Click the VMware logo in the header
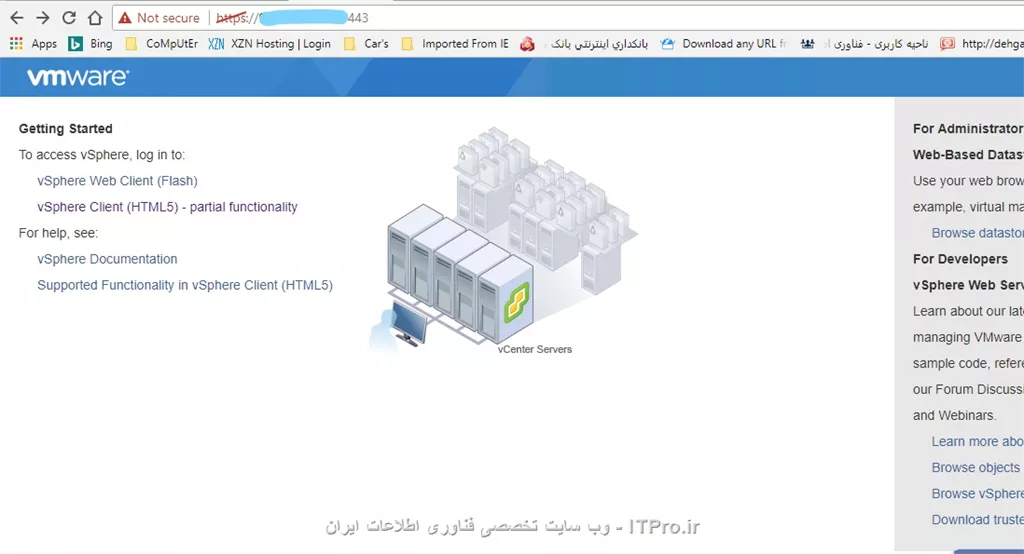Screen dimensions: 1024x554 [78, 77]
